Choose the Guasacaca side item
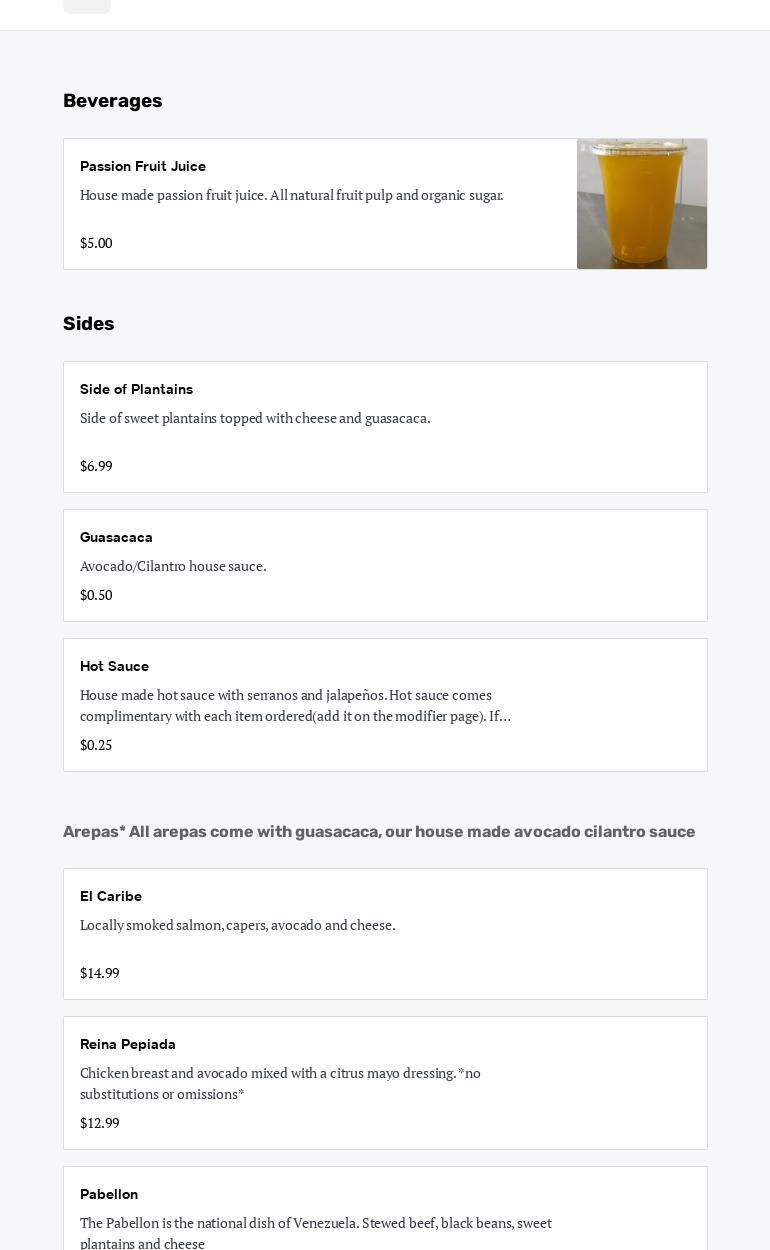The width and height of the screenshot is (770, 1250). tap(385, 566)
